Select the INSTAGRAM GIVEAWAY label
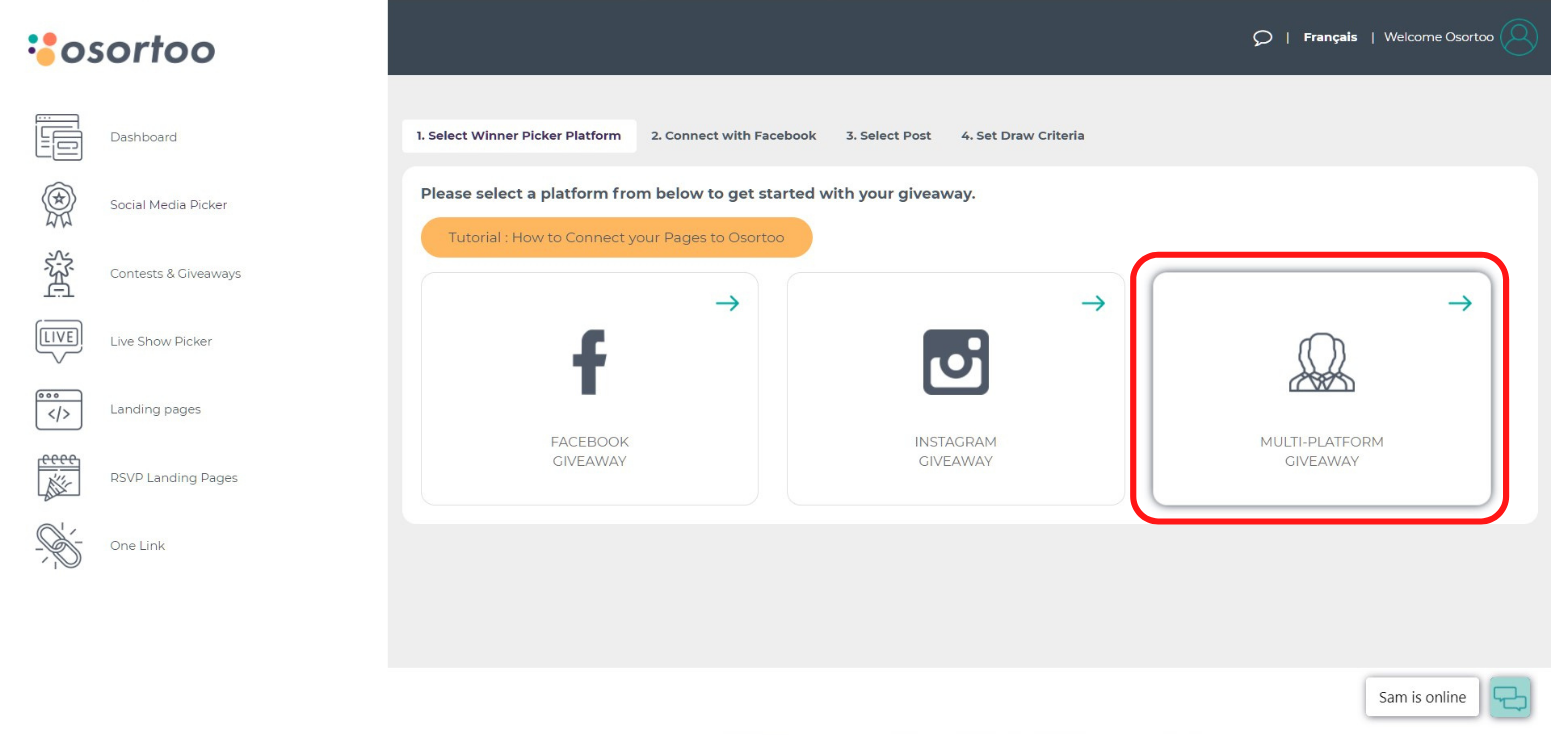The height and width of the screenshot is (735, 1551). (956, 451)
